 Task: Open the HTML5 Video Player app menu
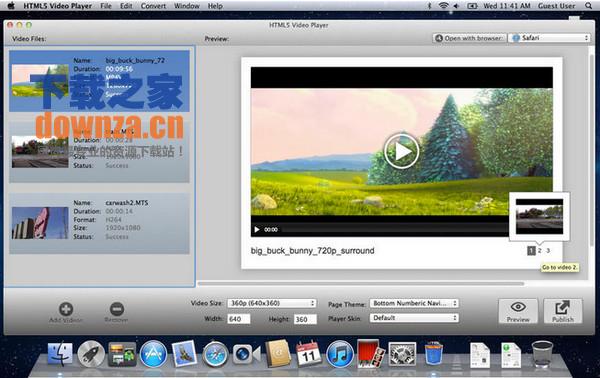[57, 6]
